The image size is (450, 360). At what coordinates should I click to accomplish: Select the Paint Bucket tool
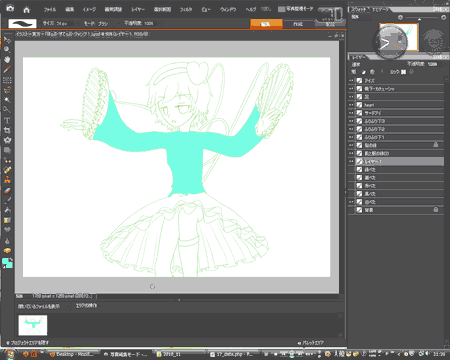click(7, 210)
